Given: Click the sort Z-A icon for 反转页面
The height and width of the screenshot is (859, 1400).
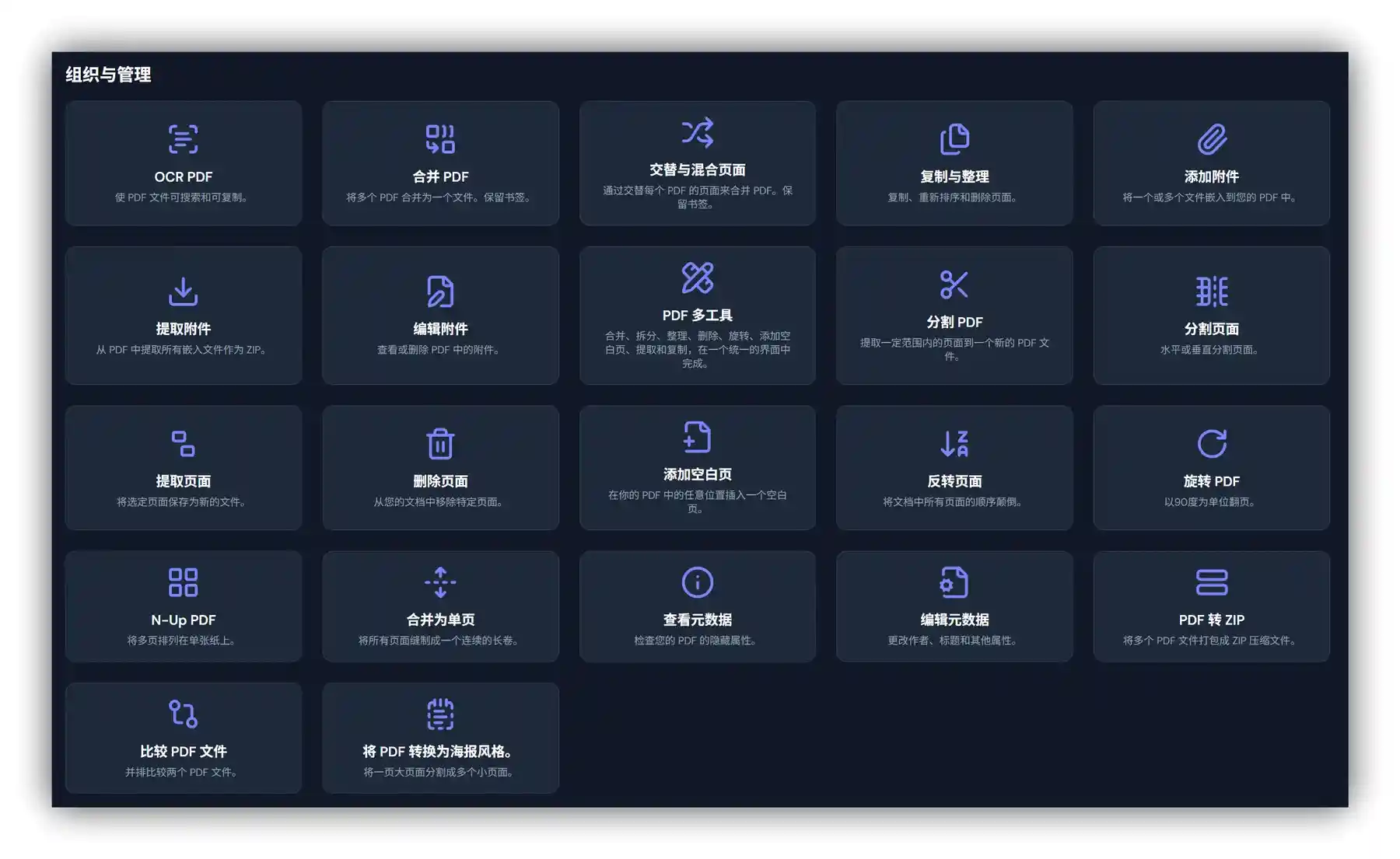Looking at the screenshot, I should coord(954,444).
